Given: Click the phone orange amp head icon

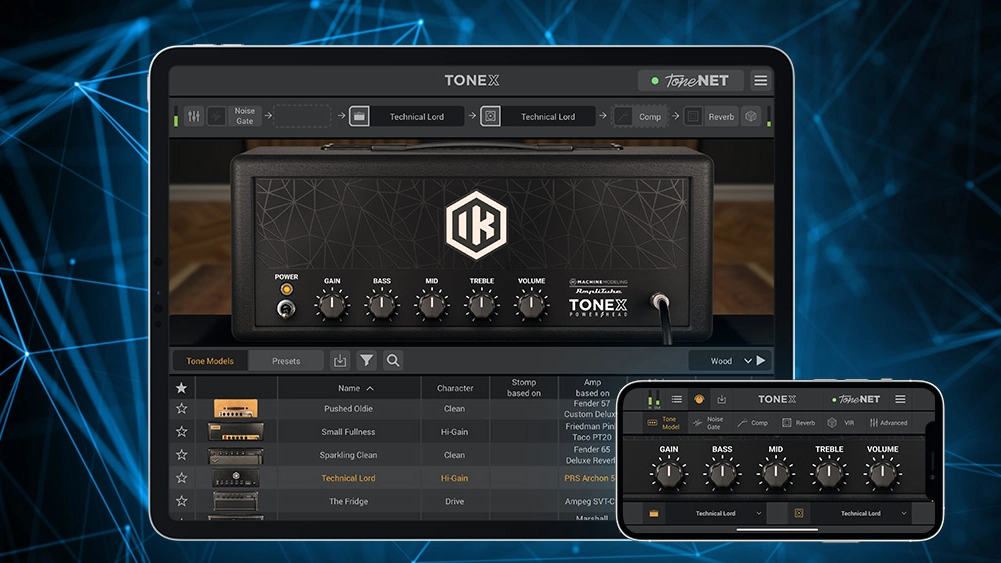Looking at the screenshot, I should coord(654,513).
